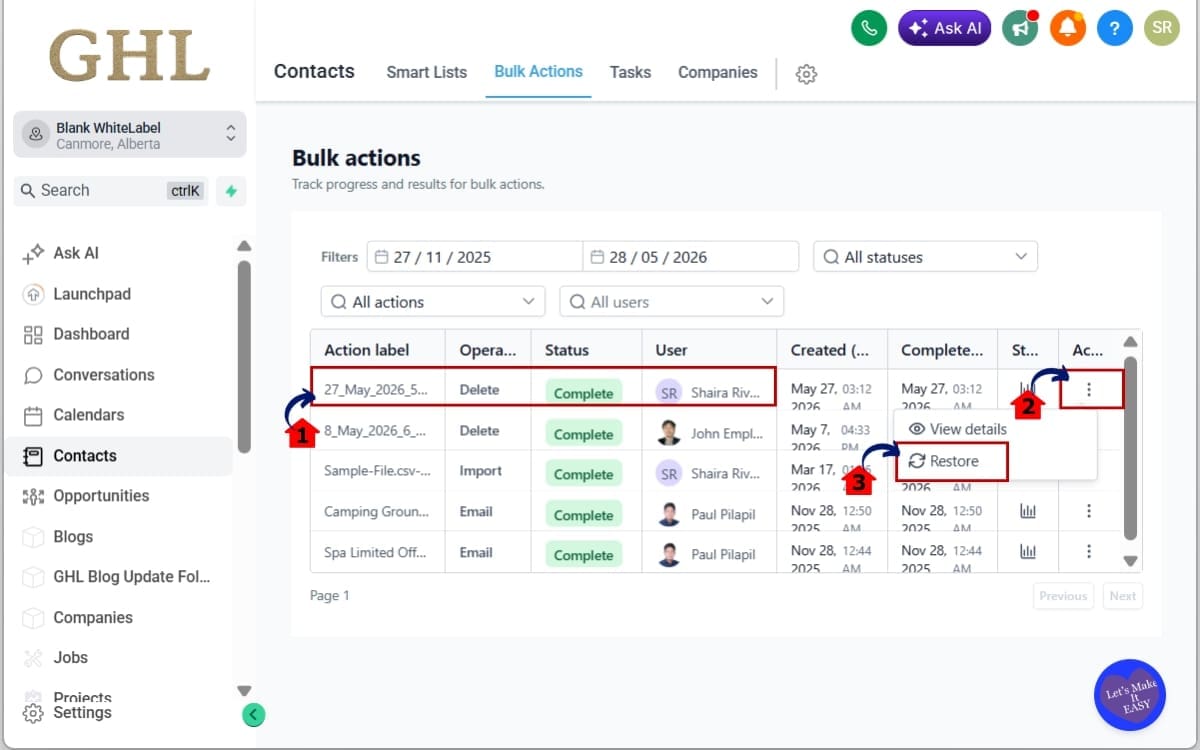Open Blogs in the sidebar
This screenshot has width=1200, height=750.
72,537
